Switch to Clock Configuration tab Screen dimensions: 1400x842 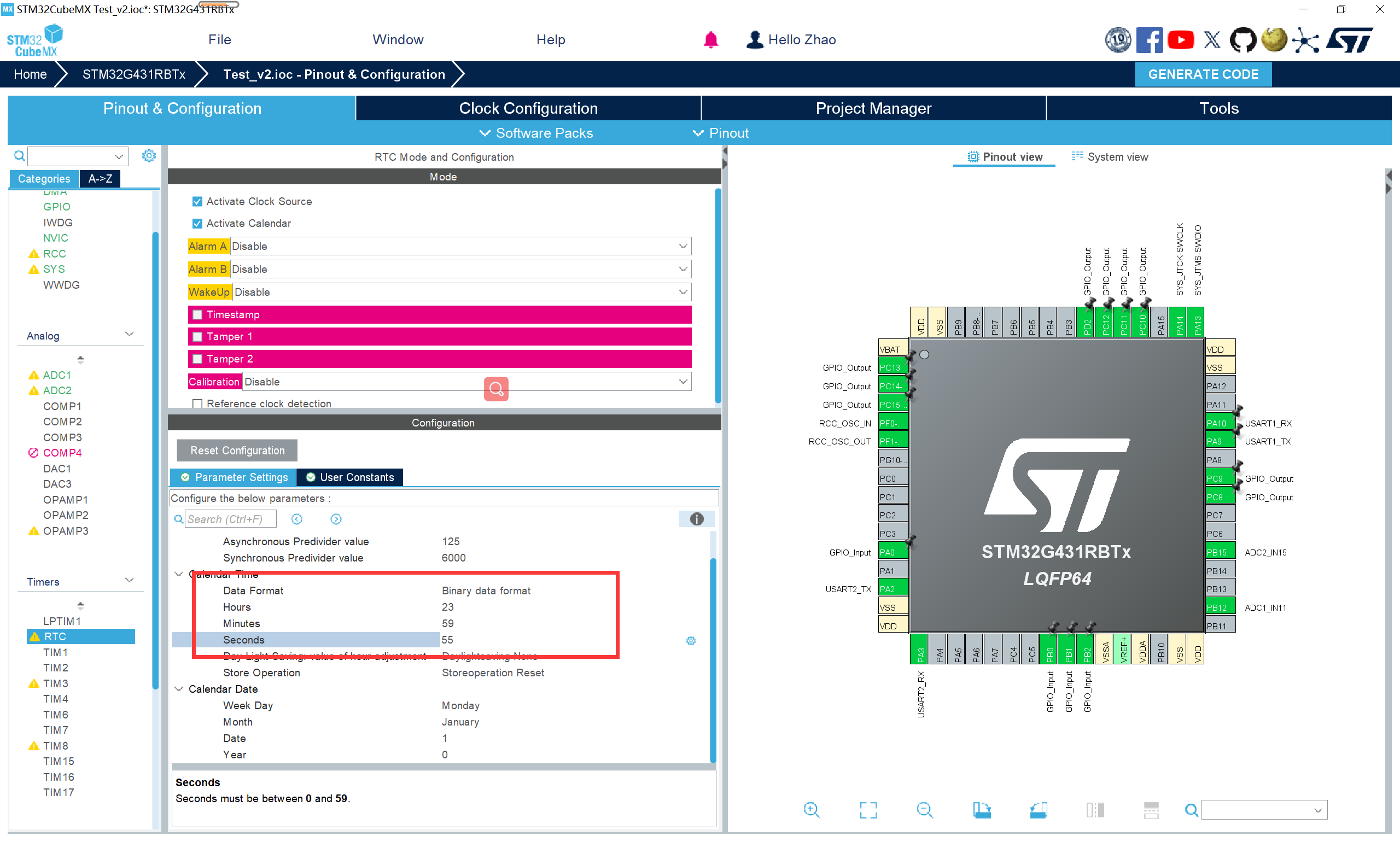pyautogui.click(x=528, y=108)
